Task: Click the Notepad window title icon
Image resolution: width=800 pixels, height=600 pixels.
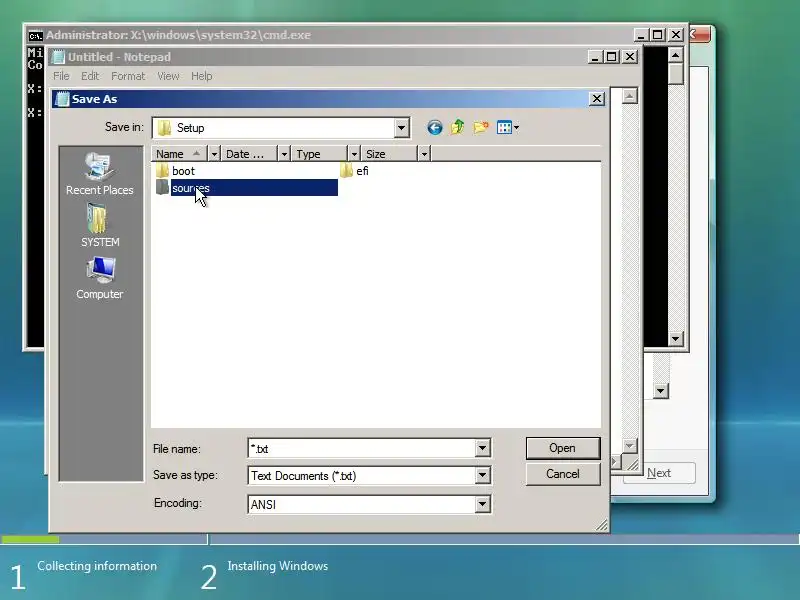Action: [x=59, y=57]
